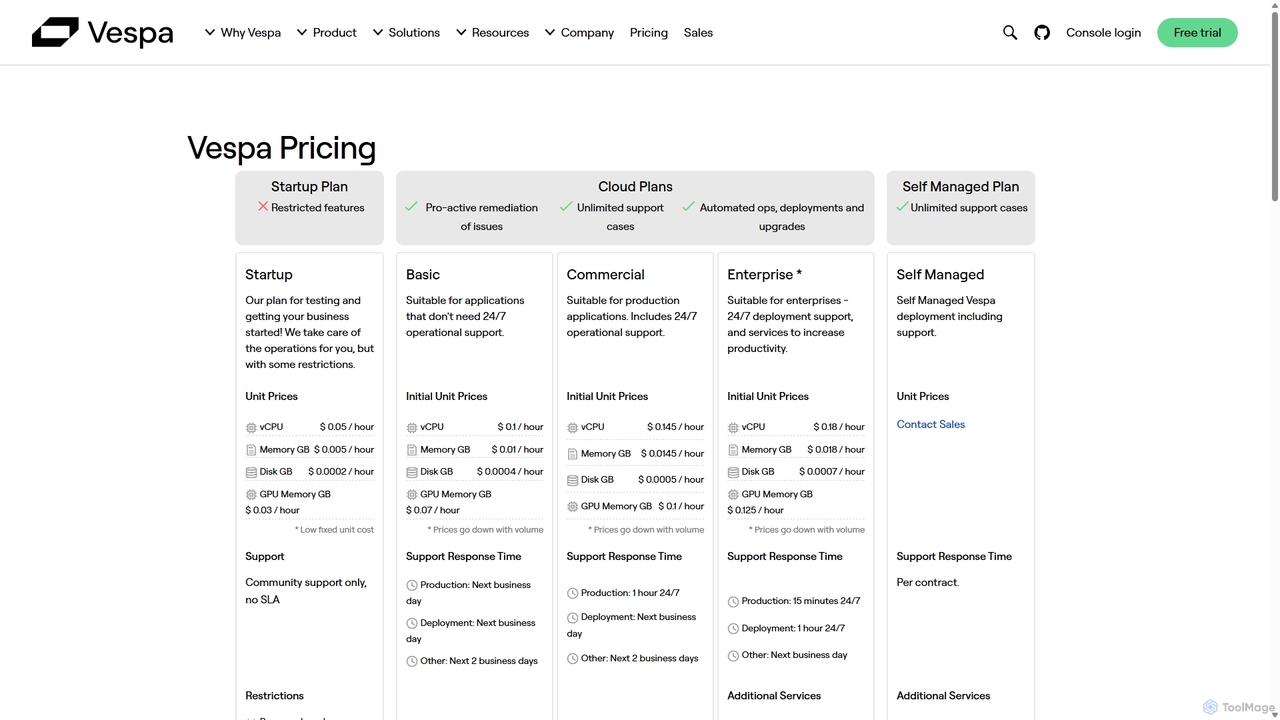Screen dimensions: 1280x720
Task: Follow the Contact Sales link
Action: pyautogui.click(x=931, y=424)
